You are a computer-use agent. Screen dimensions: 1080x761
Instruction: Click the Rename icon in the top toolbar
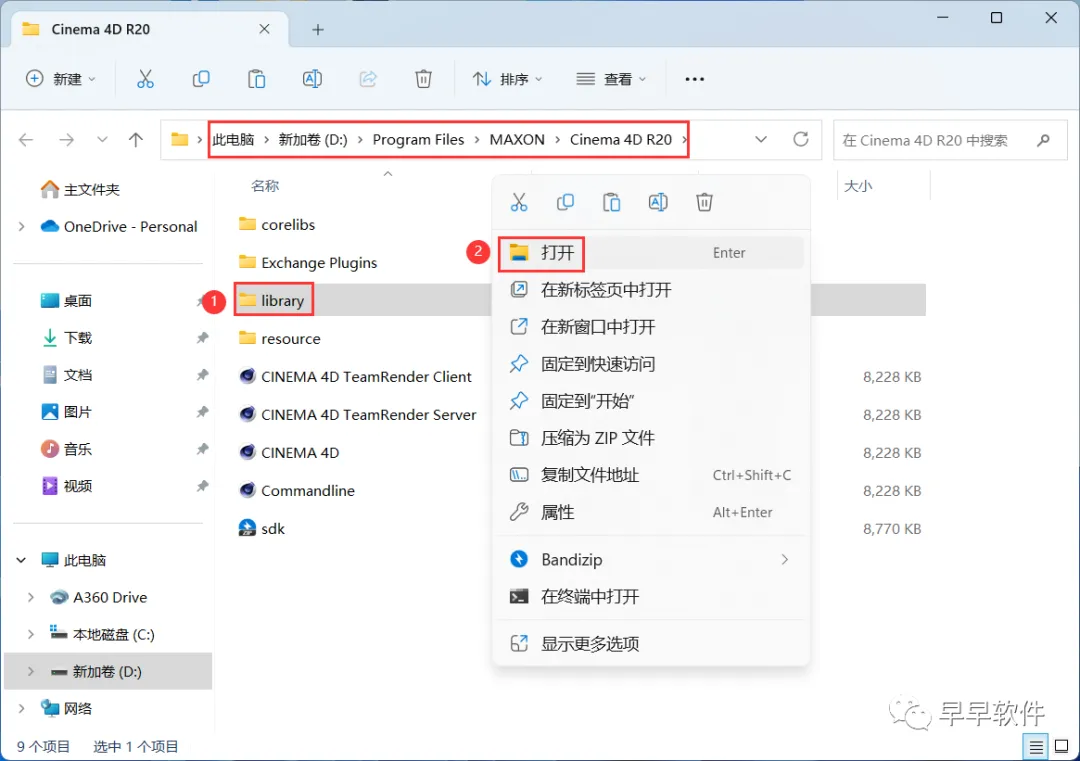[312, 79]
